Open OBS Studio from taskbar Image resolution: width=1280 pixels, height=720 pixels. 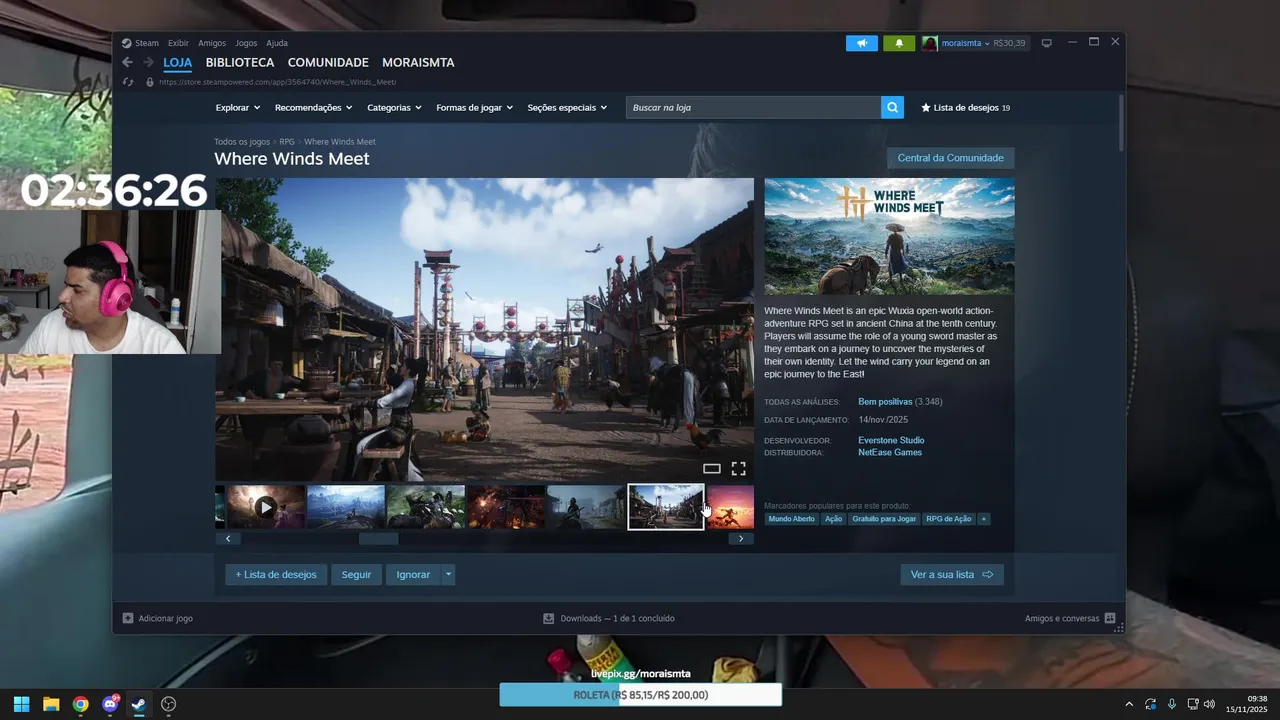(x=169, y=704)
